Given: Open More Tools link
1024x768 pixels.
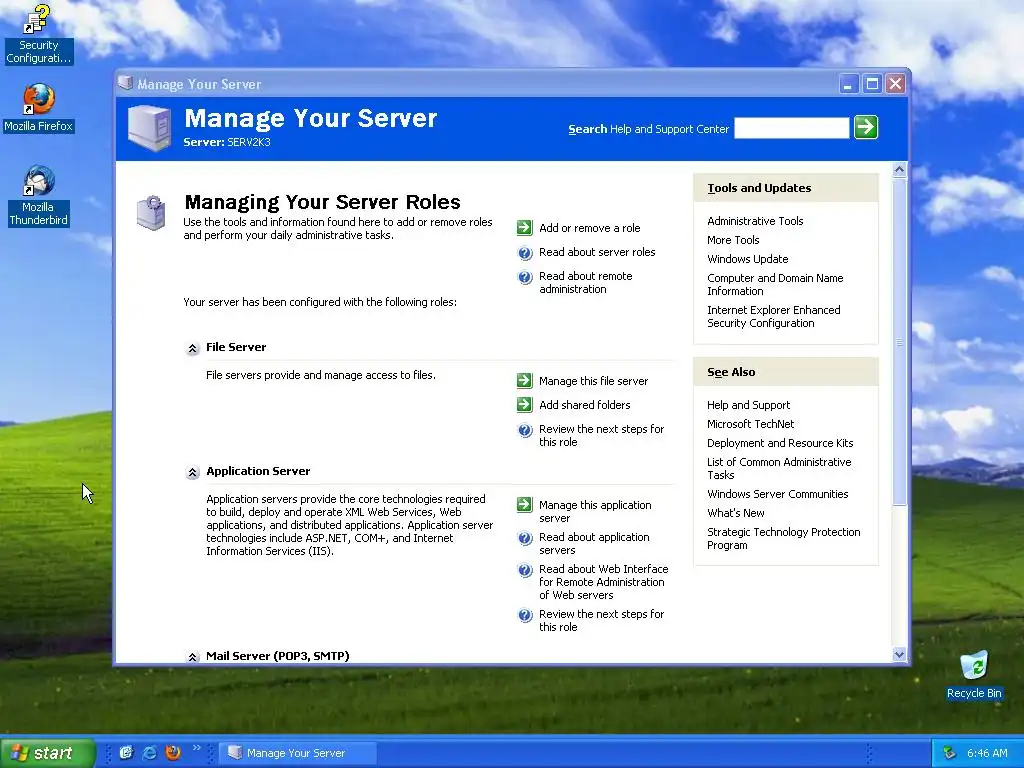Looking at the screenshot, I should (733, 240).
